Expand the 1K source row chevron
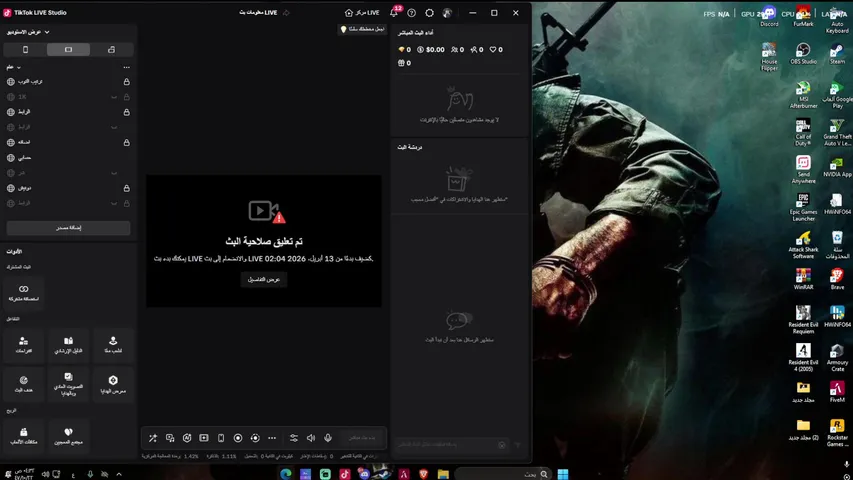The height and width of the screenshot is (480, 853). [x=114, y=97]
